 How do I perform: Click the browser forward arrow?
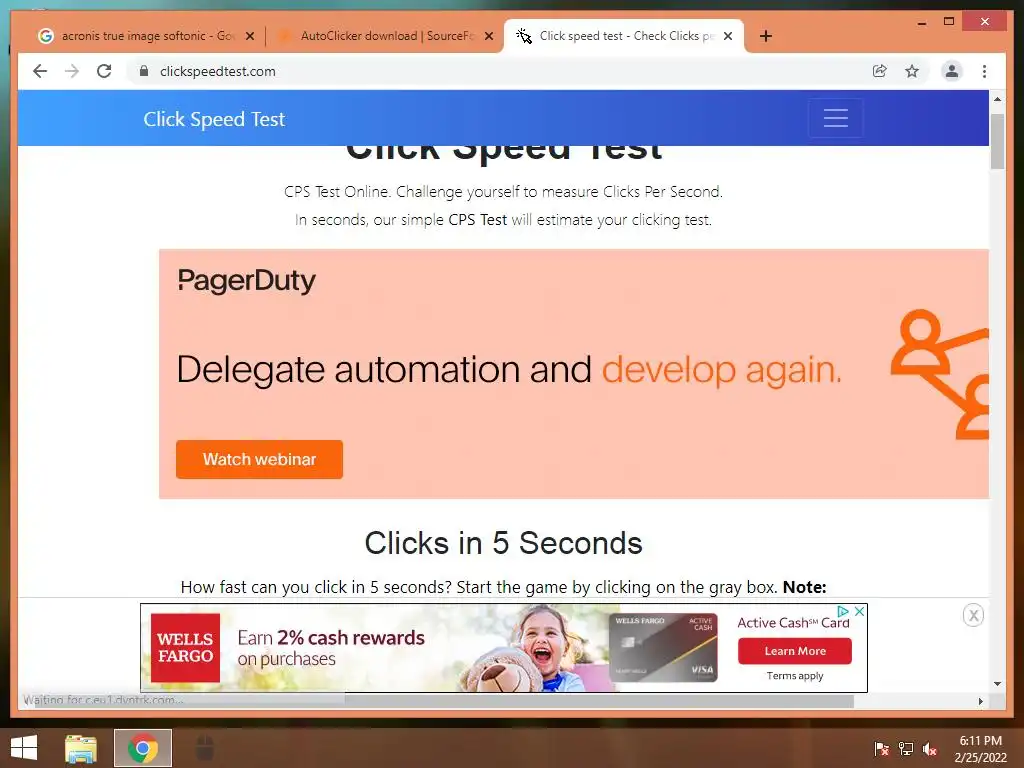pos(72,71)
